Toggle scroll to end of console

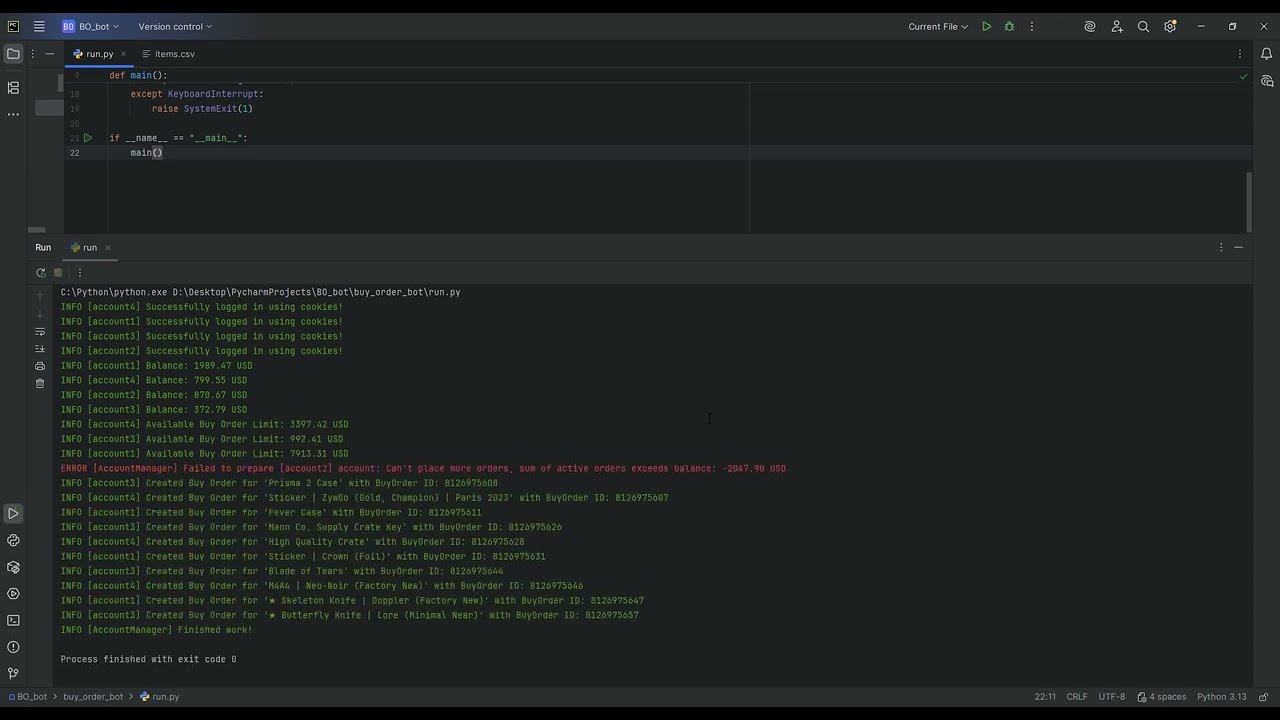[40, 349]
